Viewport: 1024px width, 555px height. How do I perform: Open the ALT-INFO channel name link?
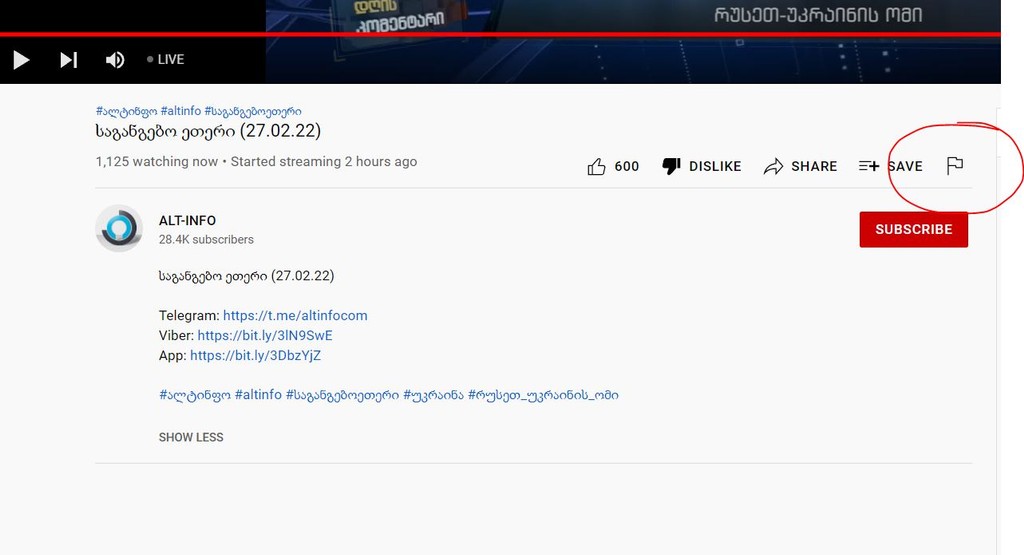[x=187, y=221]
